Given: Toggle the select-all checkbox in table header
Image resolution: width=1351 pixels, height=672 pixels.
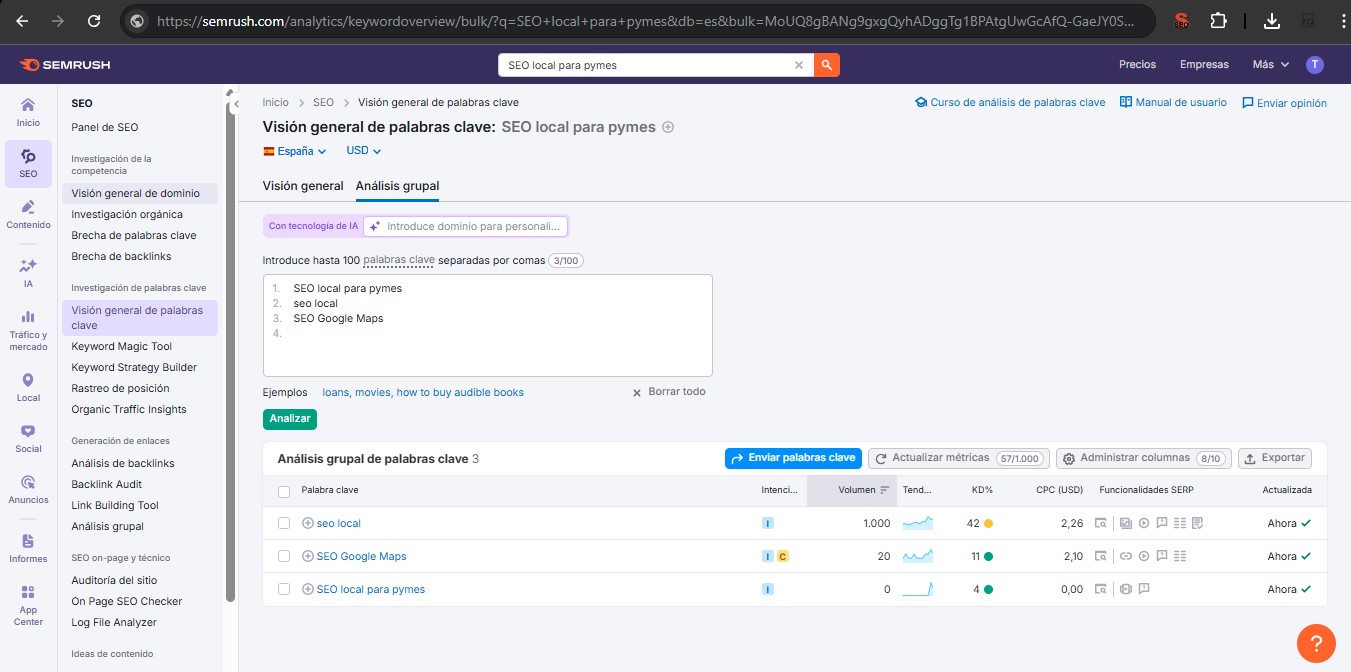Looking at the screenshot, I should pos(284,491).
